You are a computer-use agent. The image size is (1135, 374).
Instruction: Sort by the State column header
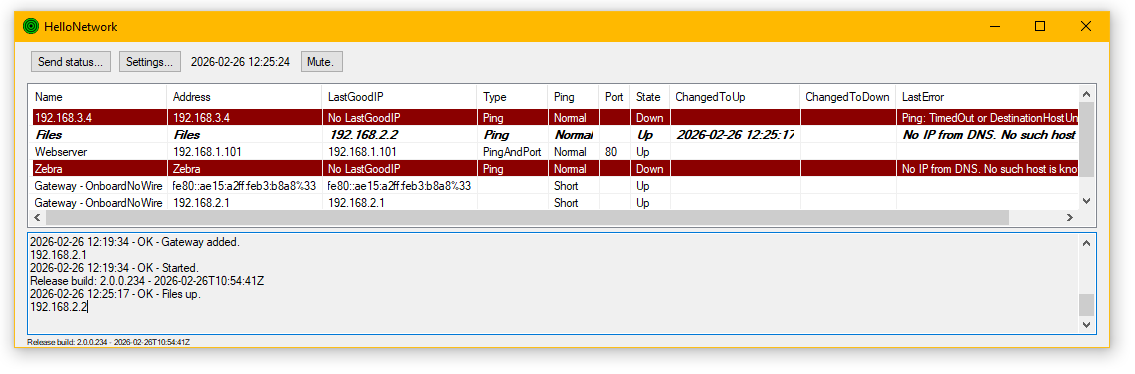click(x=650, y=97)
